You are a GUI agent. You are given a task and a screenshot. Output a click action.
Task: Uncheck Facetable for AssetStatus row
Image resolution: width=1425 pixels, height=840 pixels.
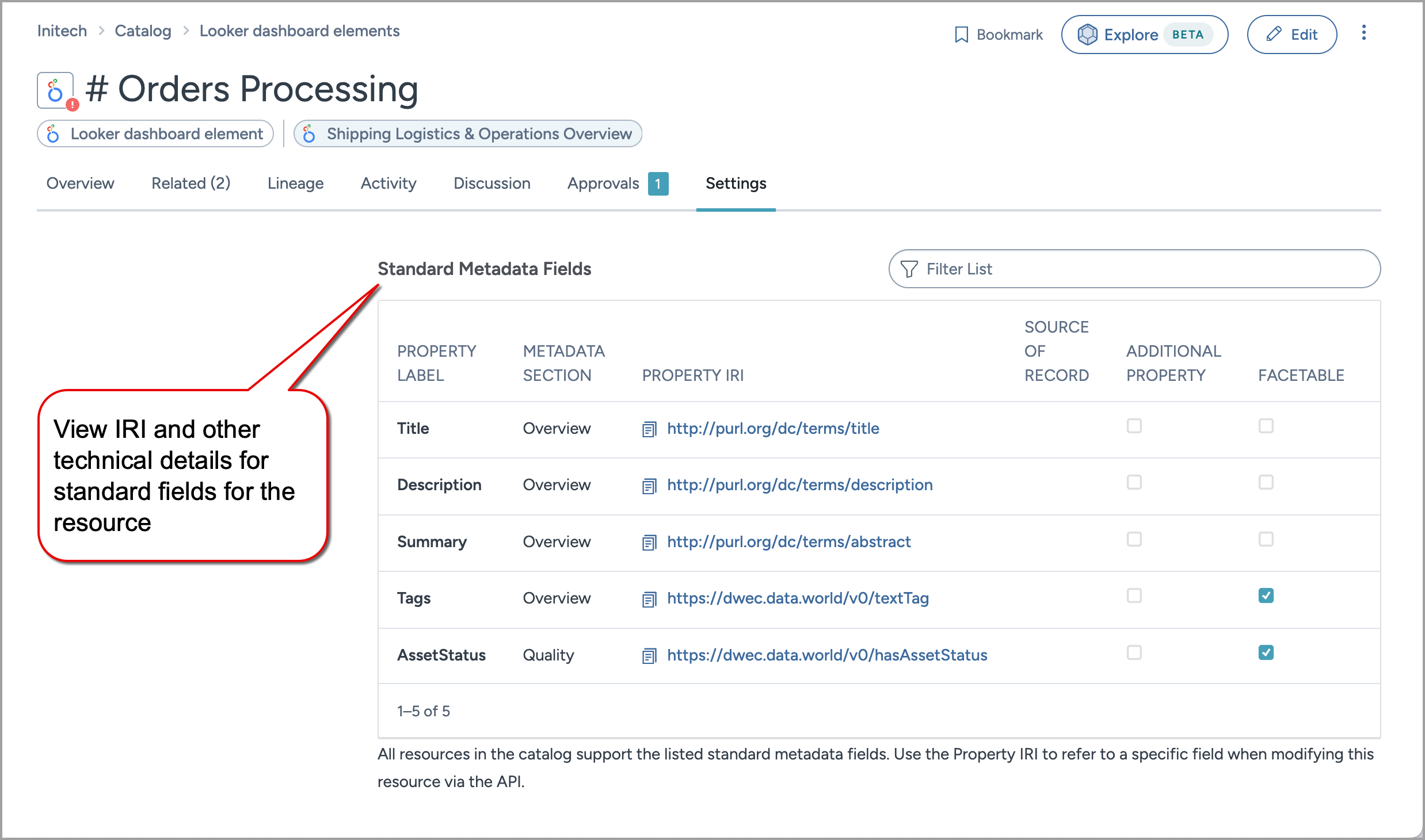tap(1266, 652)
